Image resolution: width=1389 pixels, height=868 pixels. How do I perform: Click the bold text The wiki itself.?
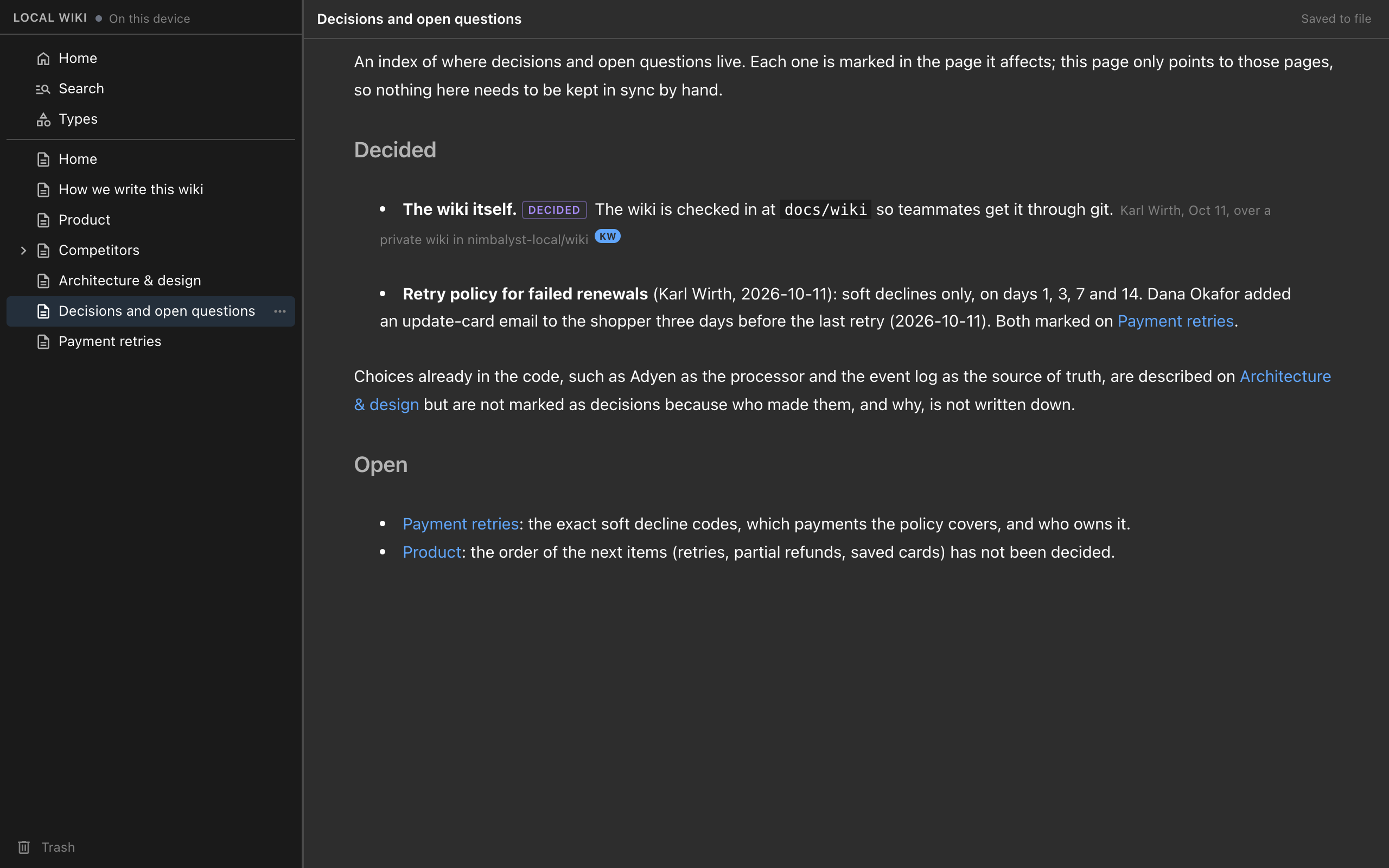(x=459, y=209)
